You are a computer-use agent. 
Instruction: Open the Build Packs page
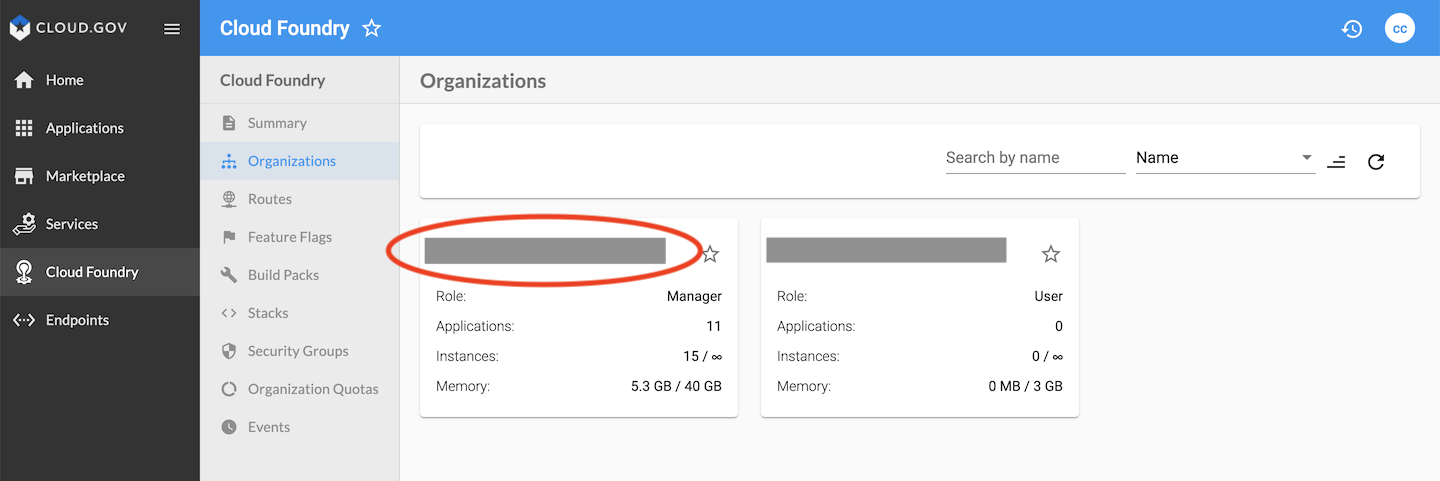tap(300, 275)
